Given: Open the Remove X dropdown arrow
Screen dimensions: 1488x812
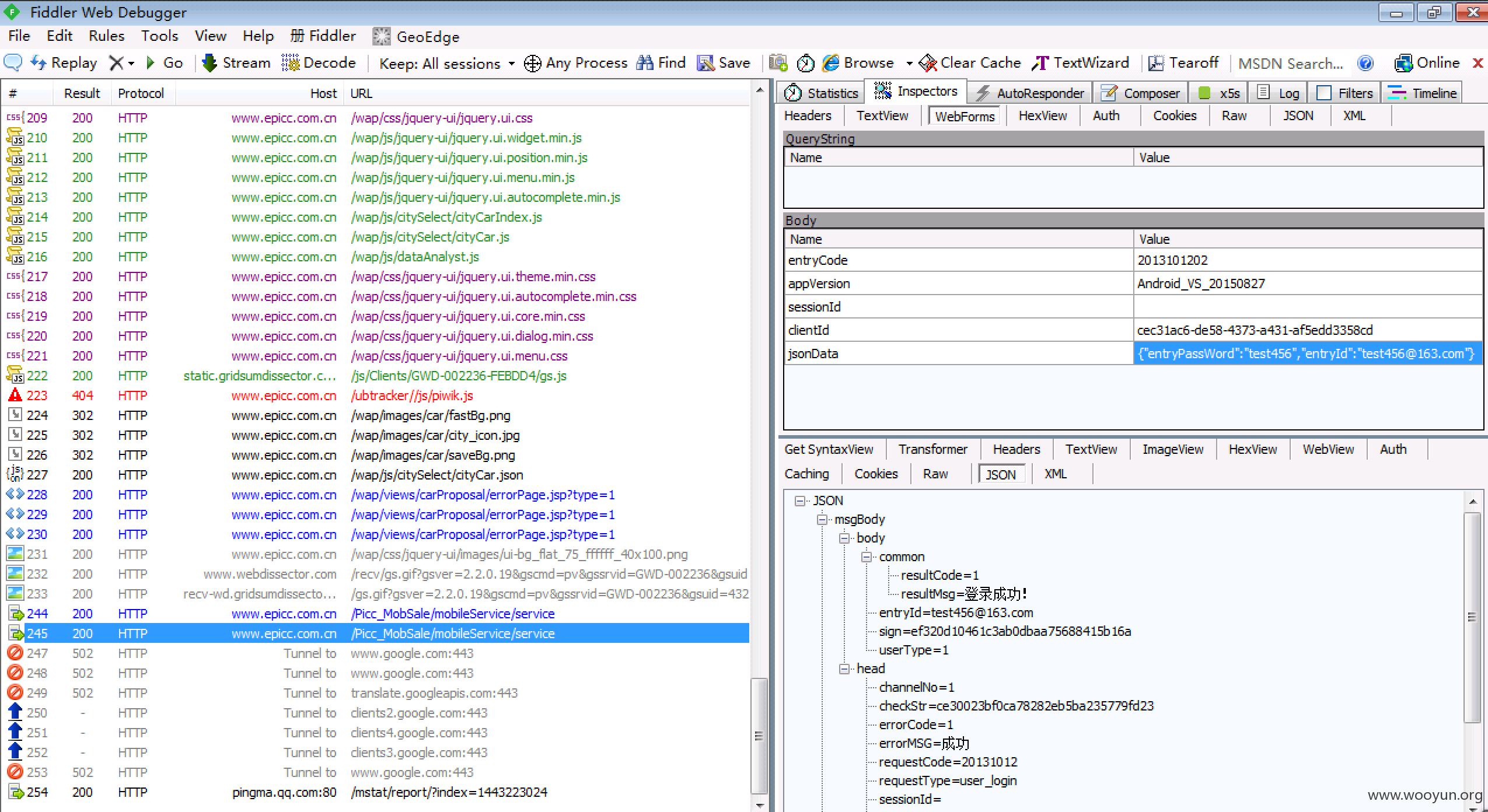Looking at the screenshot, I should click(x=131, y=63).
